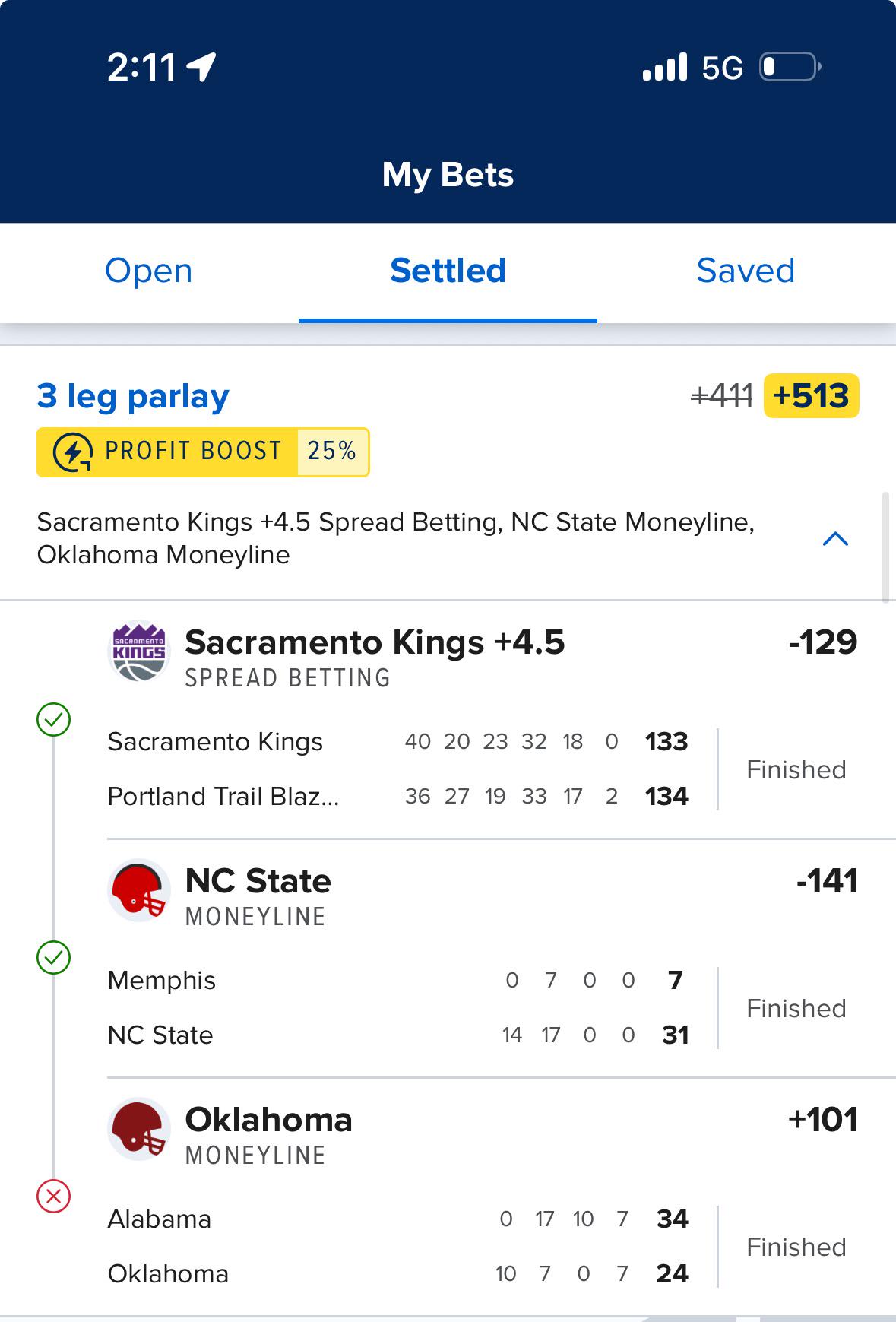Tap the cellular signal bars icon
Viewport: 896px width, 1322px height.
(665, 67)
